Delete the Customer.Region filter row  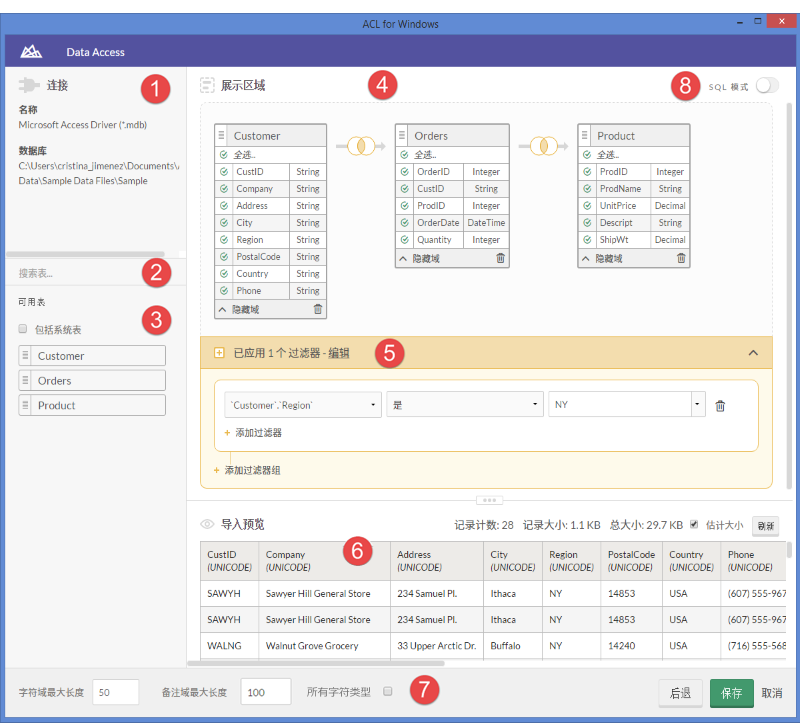[x=720, y=406]
